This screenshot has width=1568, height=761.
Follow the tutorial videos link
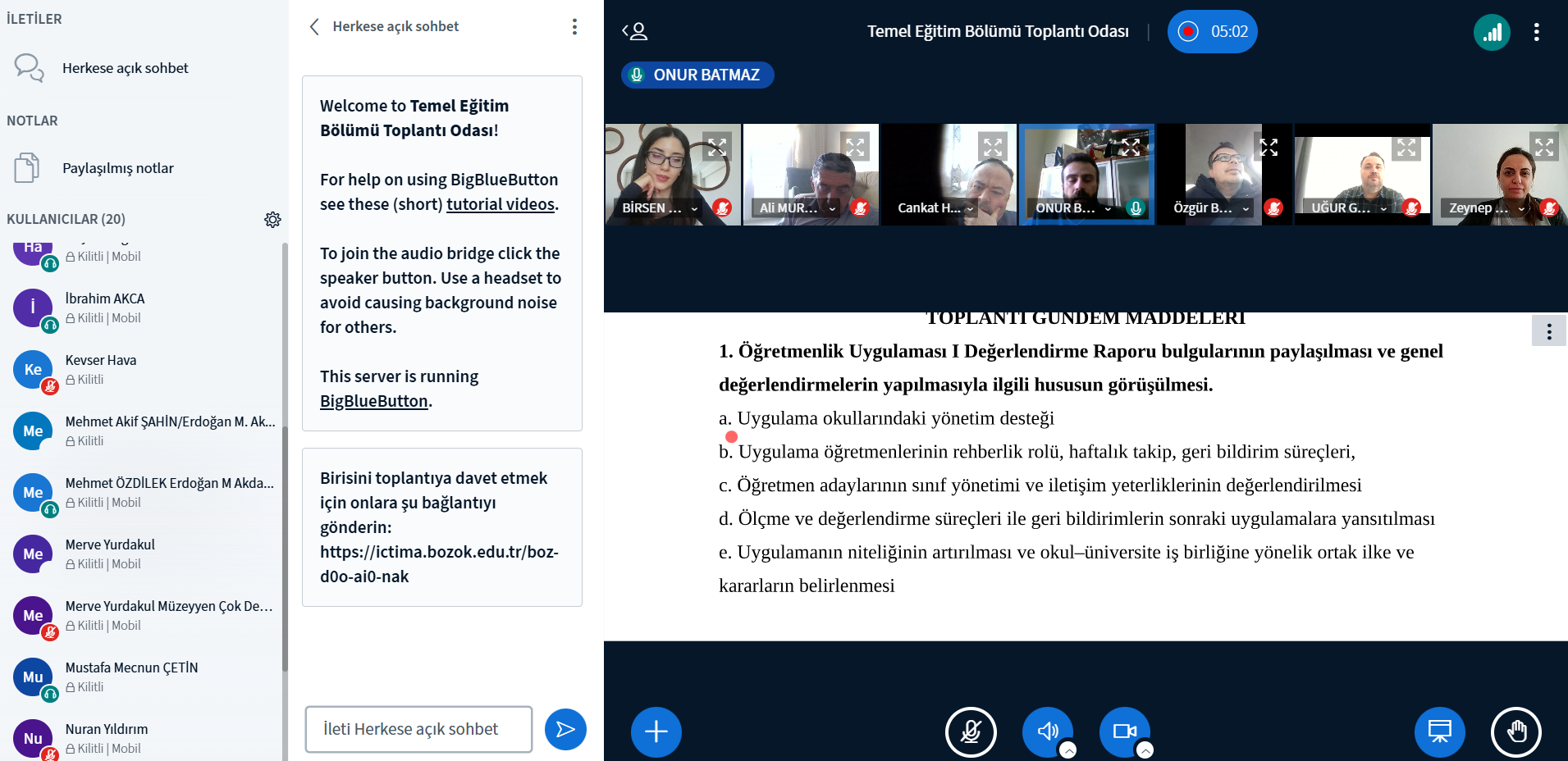[500, 204]
